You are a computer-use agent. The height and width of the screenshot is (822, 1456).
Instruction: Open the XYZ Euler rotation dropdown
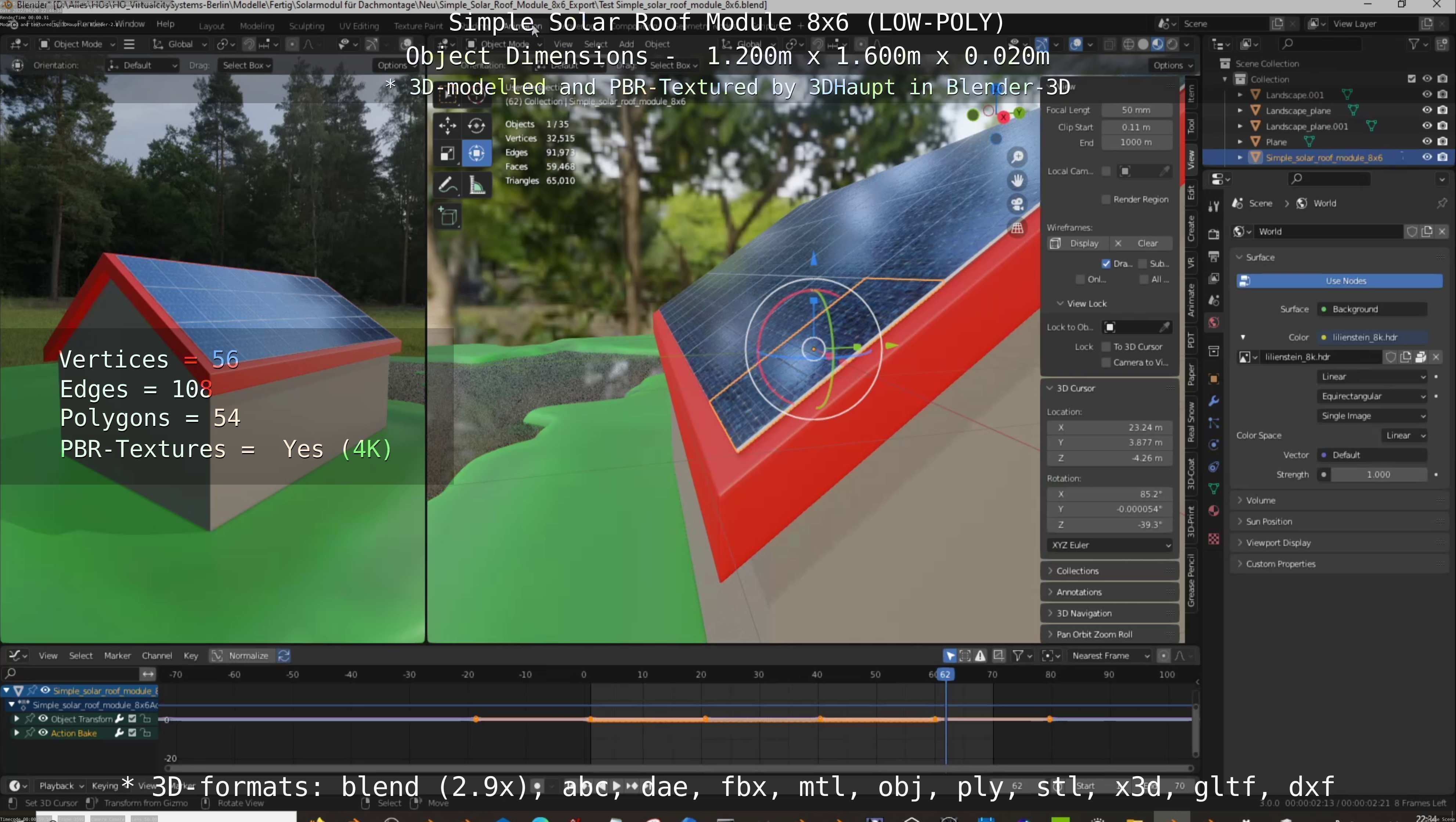pos(1109,545)
